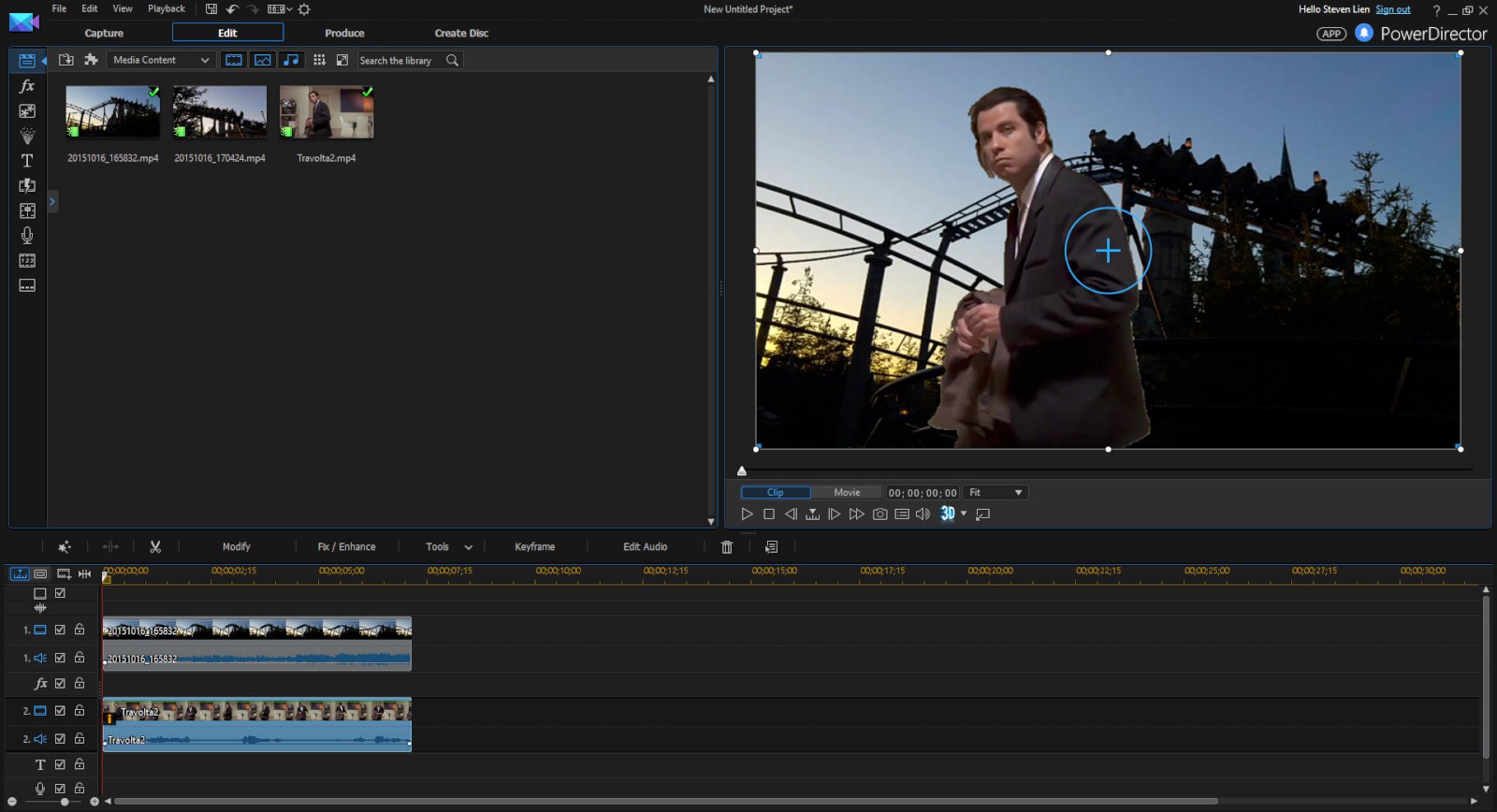This screenshot has width=1497, height=812.
Task: Open the View menu
Action: coord(123,8)
